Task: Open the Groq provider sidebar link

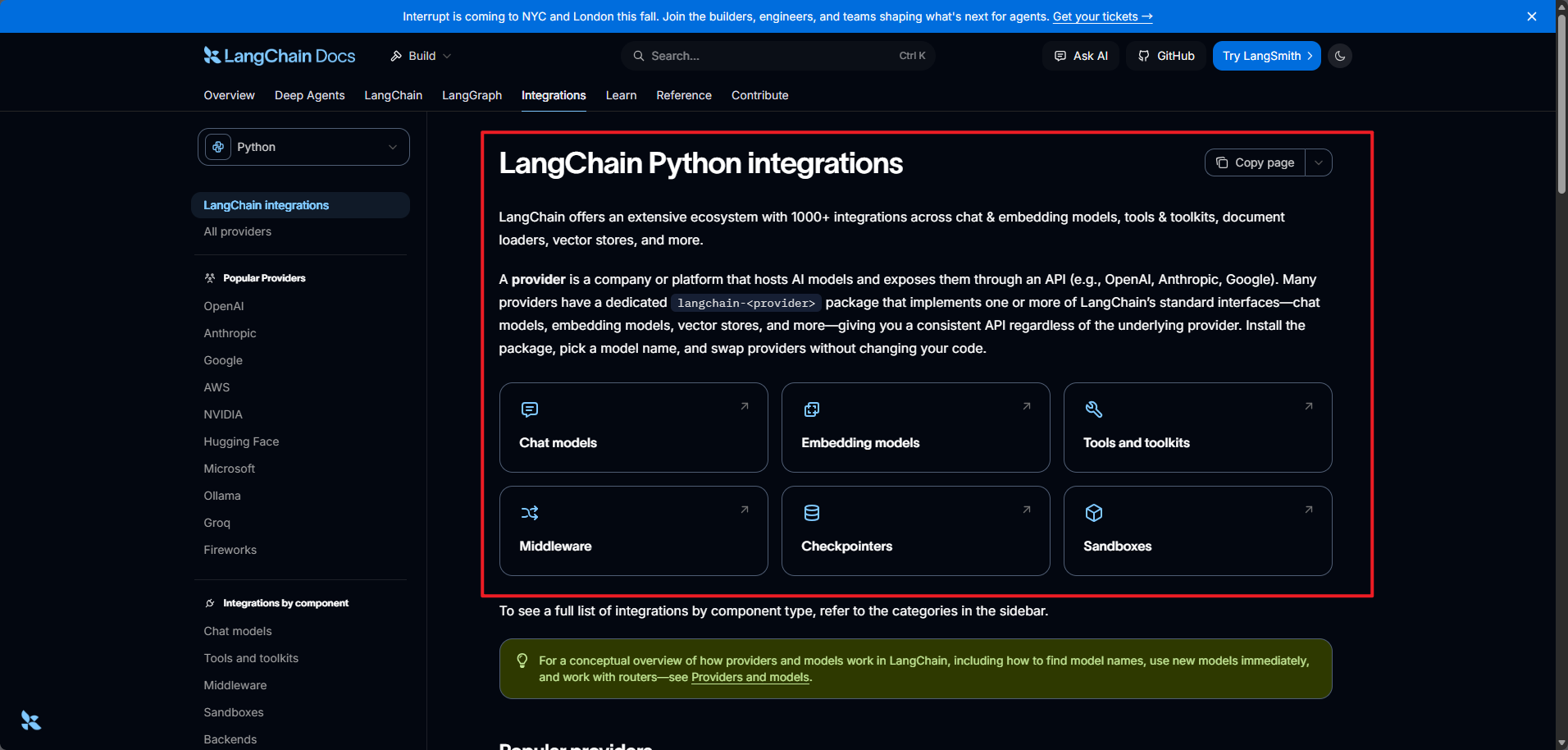Action: point(217,523)
